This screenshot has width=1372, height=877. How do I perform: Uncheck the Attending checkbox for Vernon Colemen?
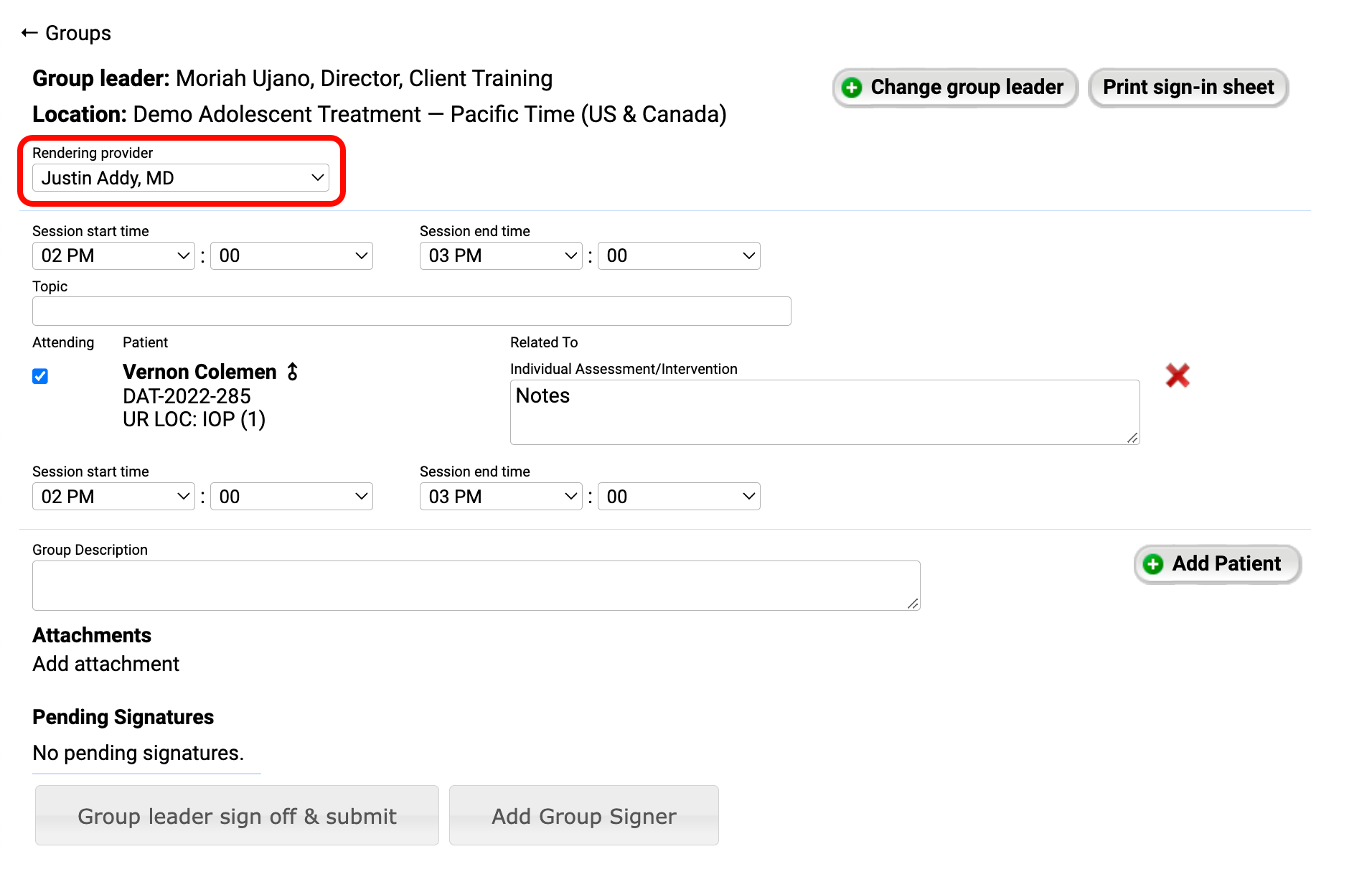(40, 376)
